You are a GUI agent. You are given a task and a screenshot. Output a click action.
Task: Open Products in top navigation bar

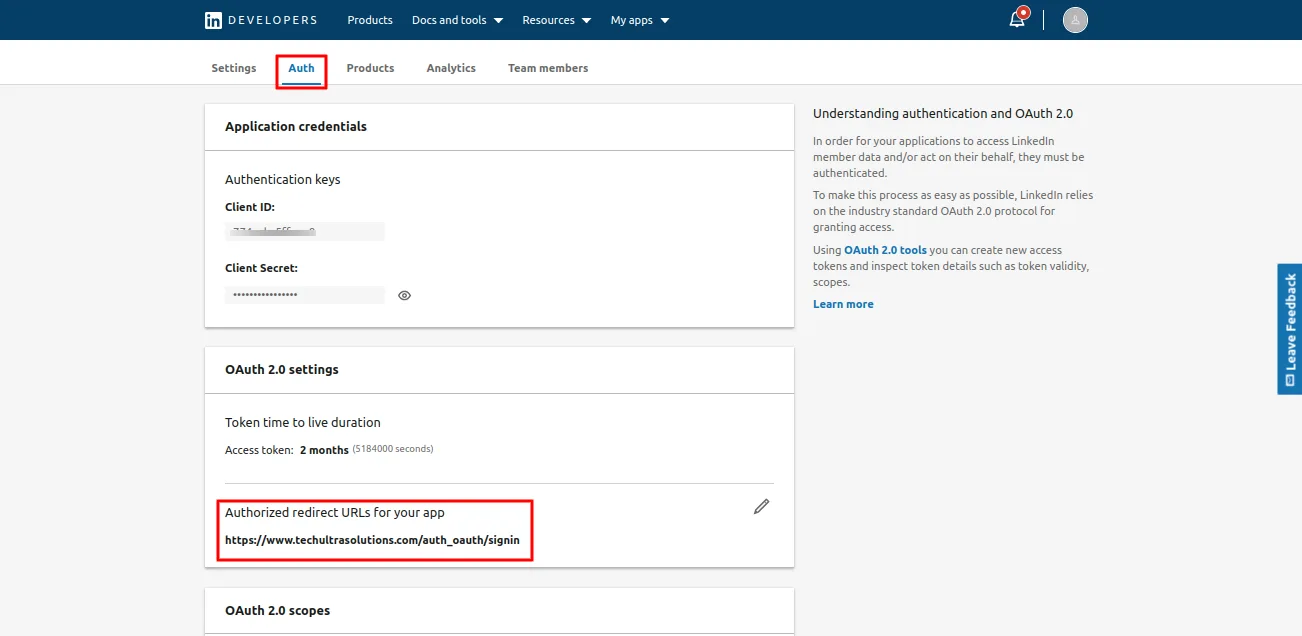(370, 20)
